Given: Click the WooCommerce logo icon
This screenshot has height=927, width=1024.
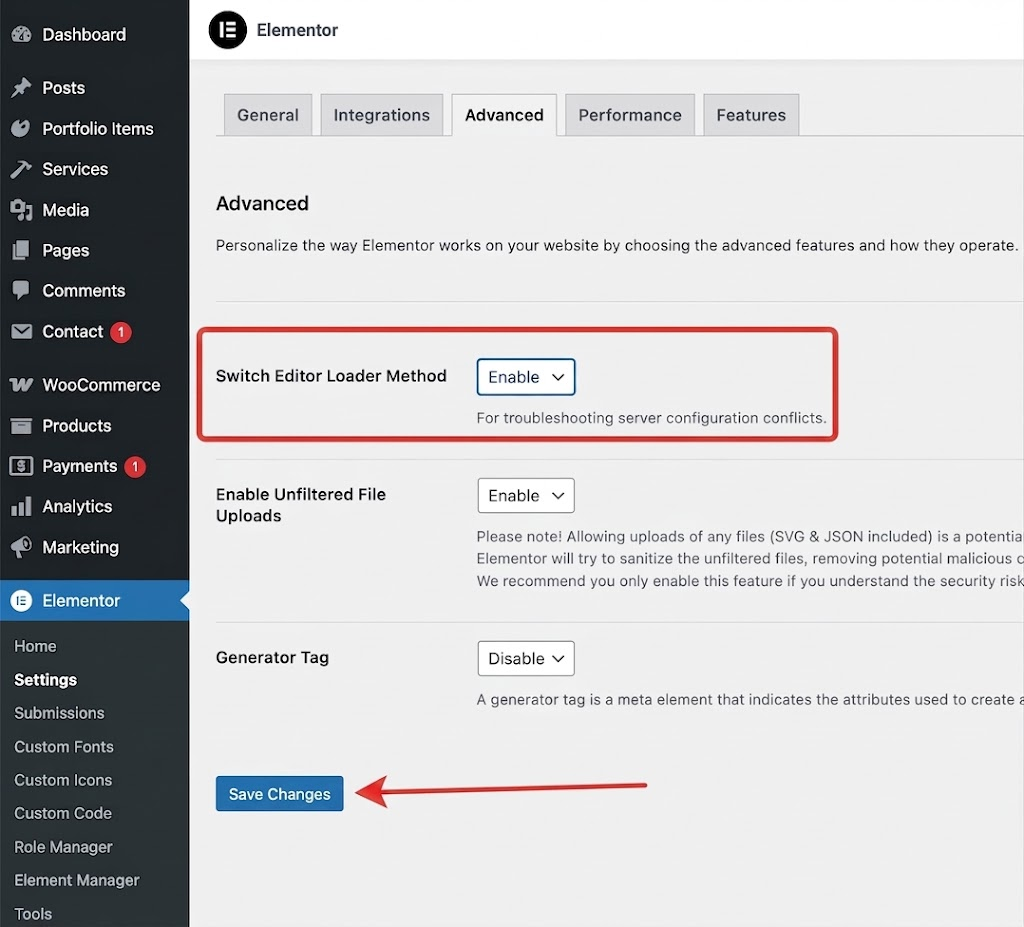Looking at the screenshot, I should pyautogui.click(x=21, y=385).
